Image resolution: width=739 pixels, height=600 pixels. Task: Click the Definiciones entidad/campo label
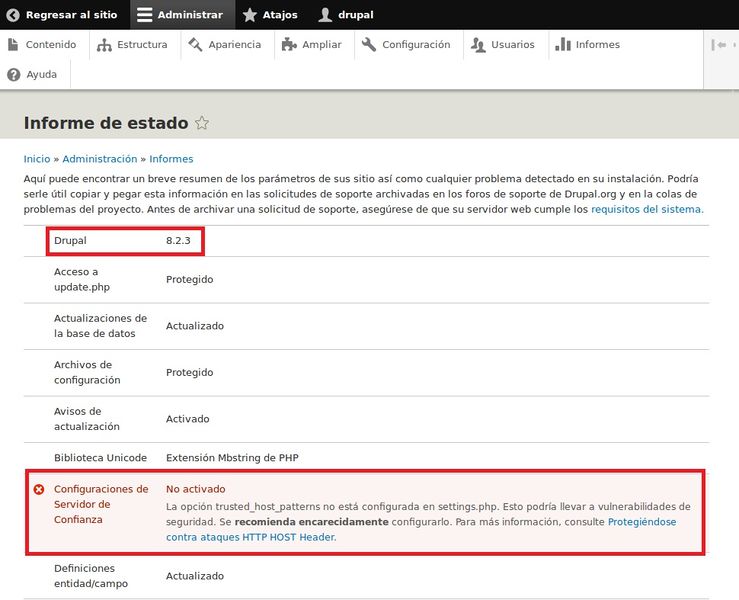pyautogui.click(x=90, y=576)
